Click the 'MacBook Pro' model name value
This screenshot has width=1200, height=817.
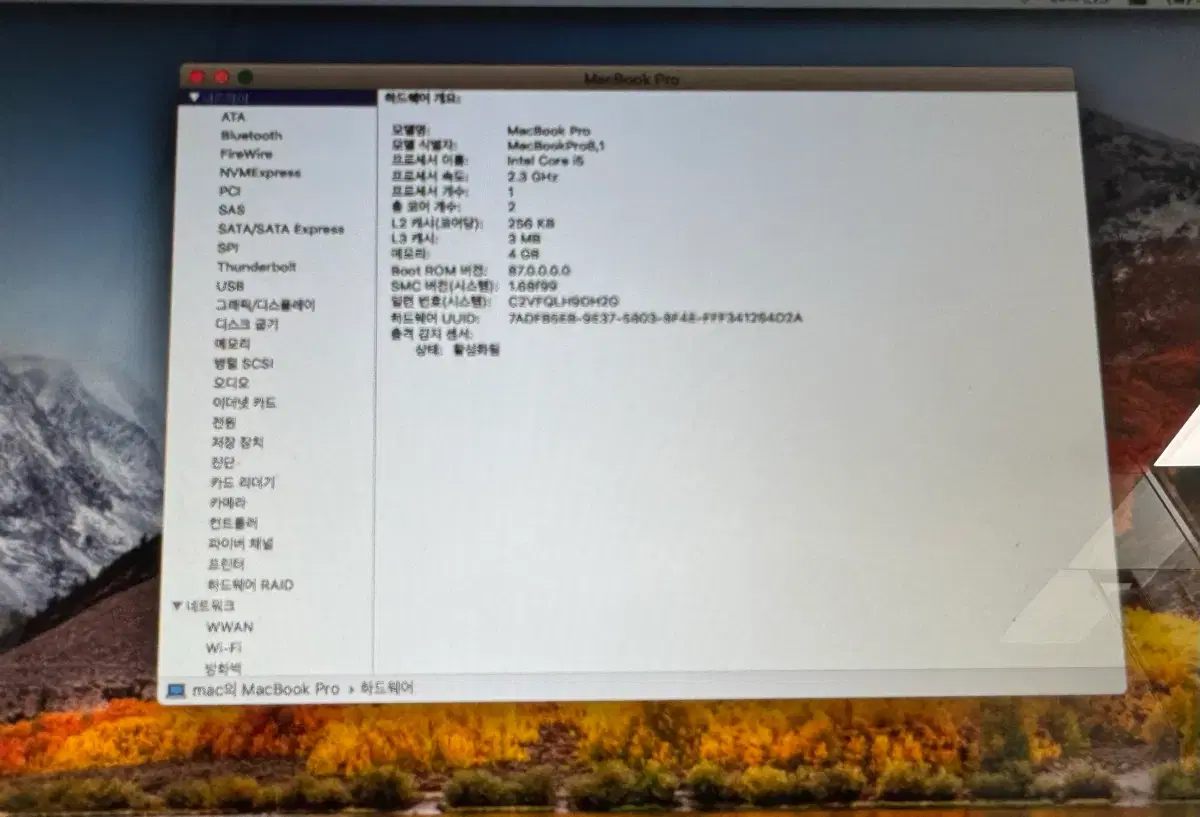[549, 131]
